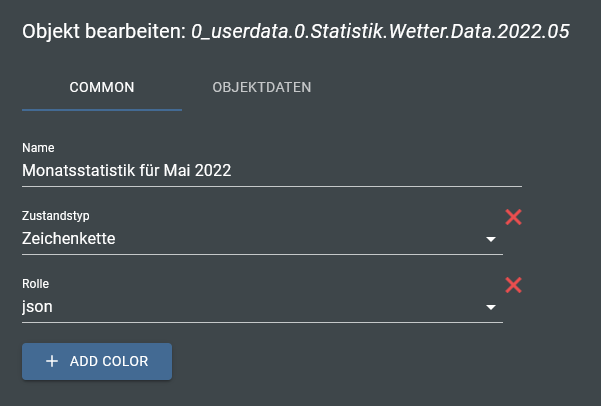Click the object ID 0_userdata.0.Statistik.Wetter.Data.2022.05

pos(380,32)
